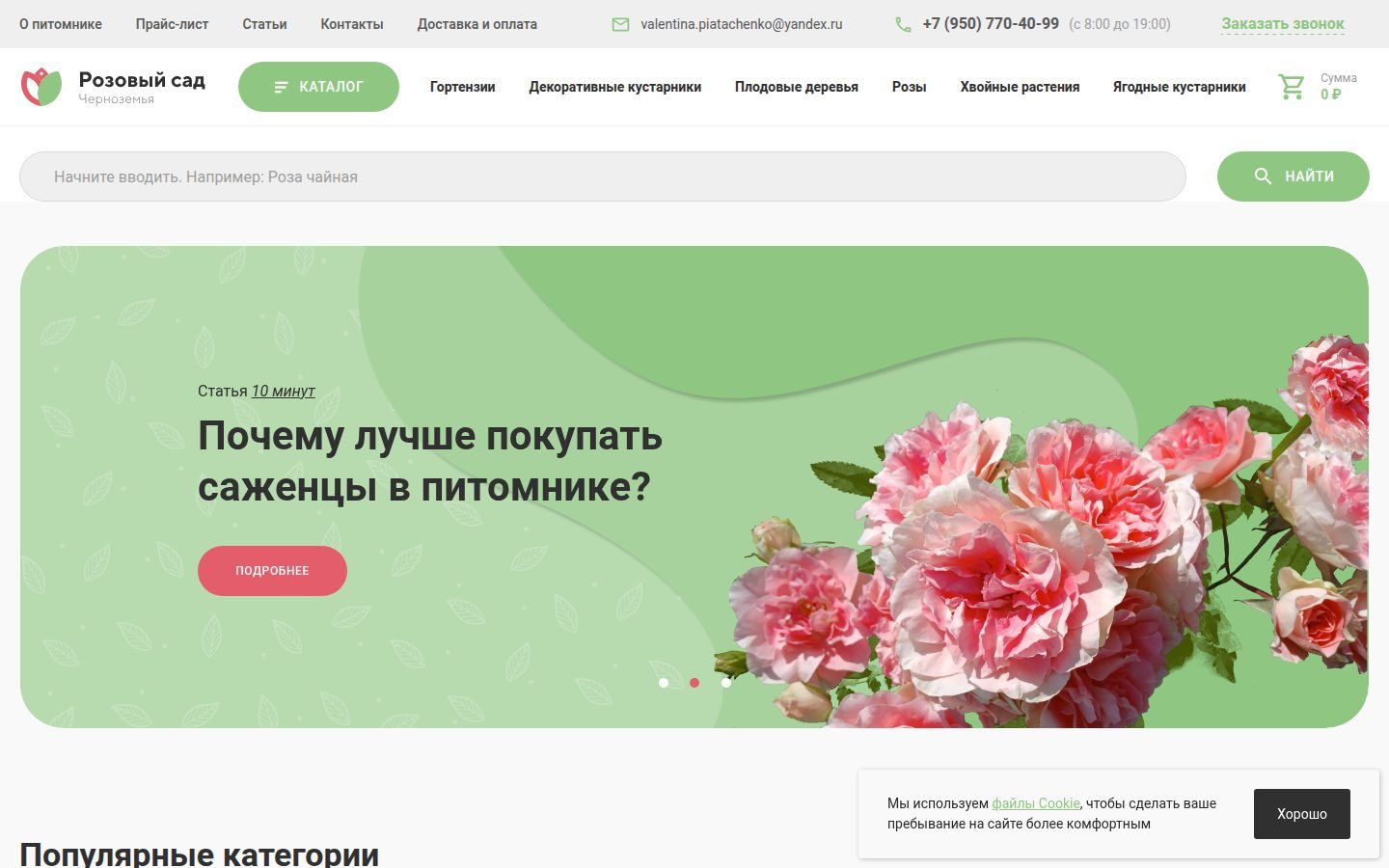Open the Прайс-лист page
1389x868 pixels.
(173, 24)
